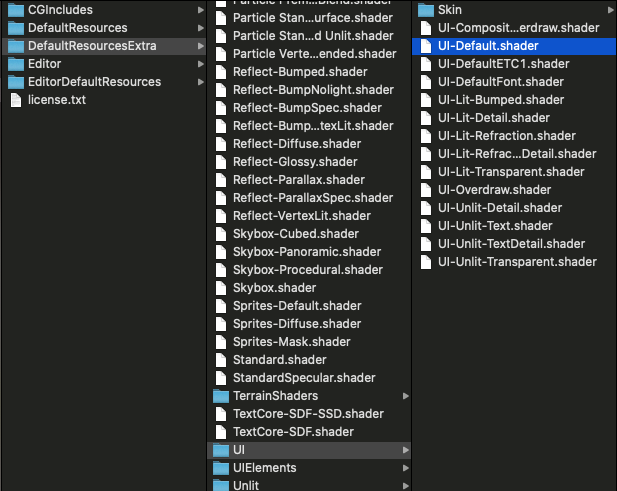The height and width of the screenshot is (491, 617).
Task: Select Particle Stan...d Unlit.shader file name
Action: click(x=313, y=36)
